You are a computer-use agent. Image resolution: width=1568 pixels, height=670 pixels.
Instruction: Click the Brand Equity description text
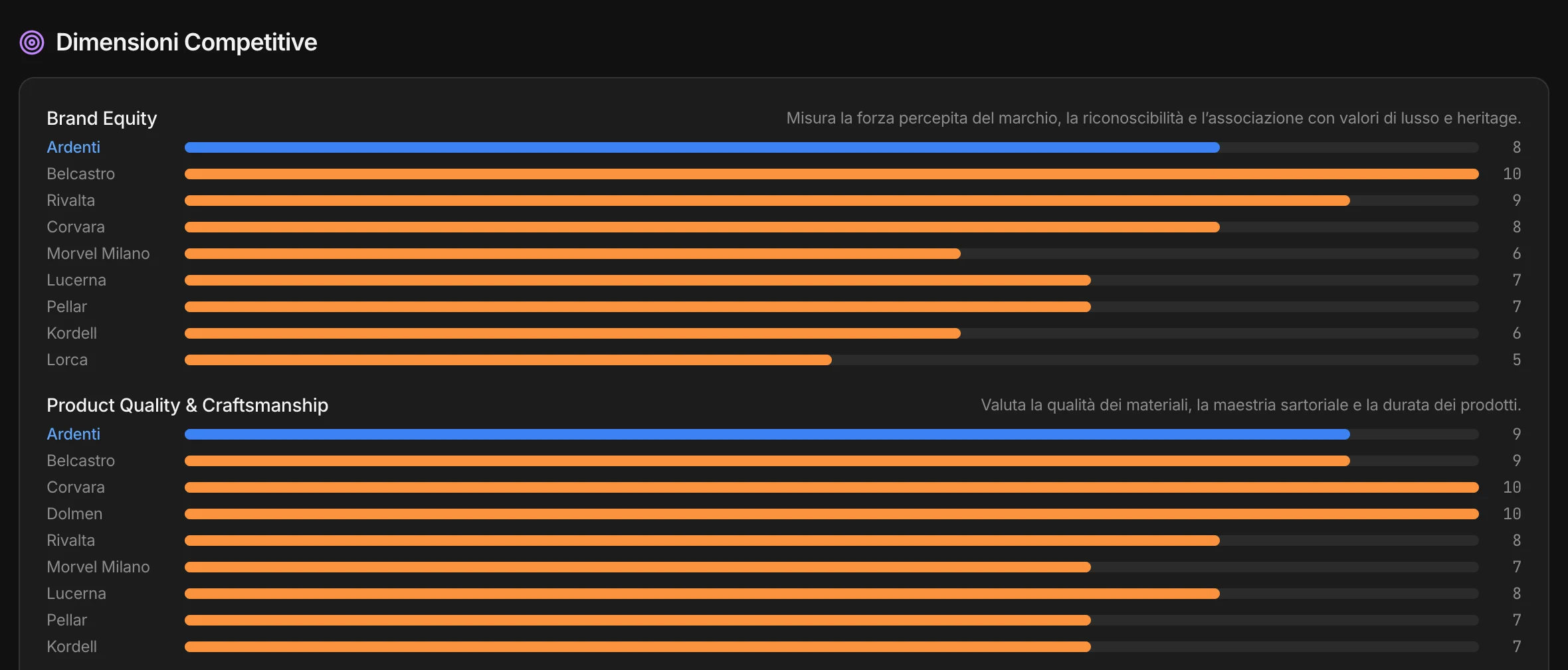1154,118
